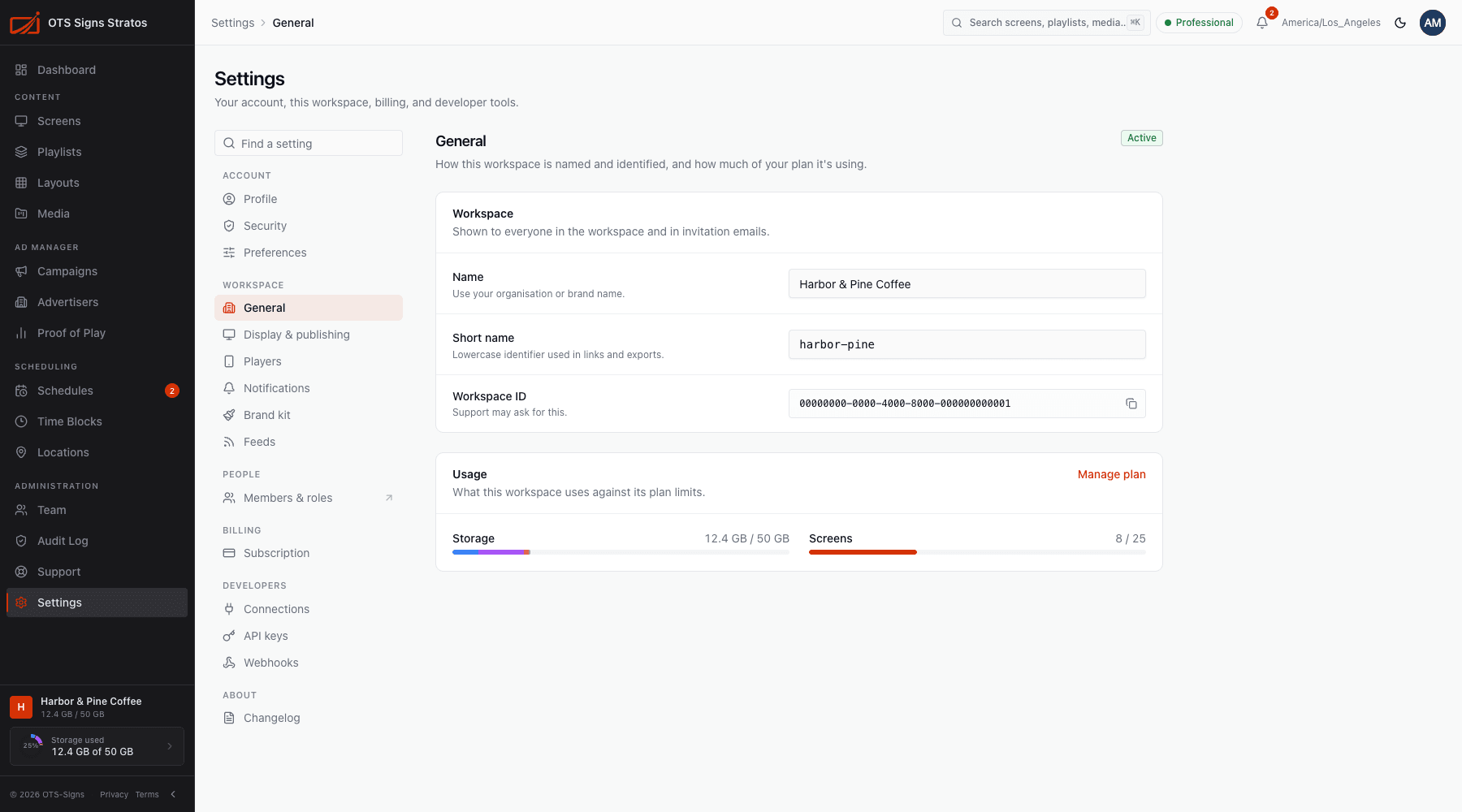Open the notifications bell
The width and height of the screenshot is (1462, 812).
pyautogui.click(x=1262, y=23)
